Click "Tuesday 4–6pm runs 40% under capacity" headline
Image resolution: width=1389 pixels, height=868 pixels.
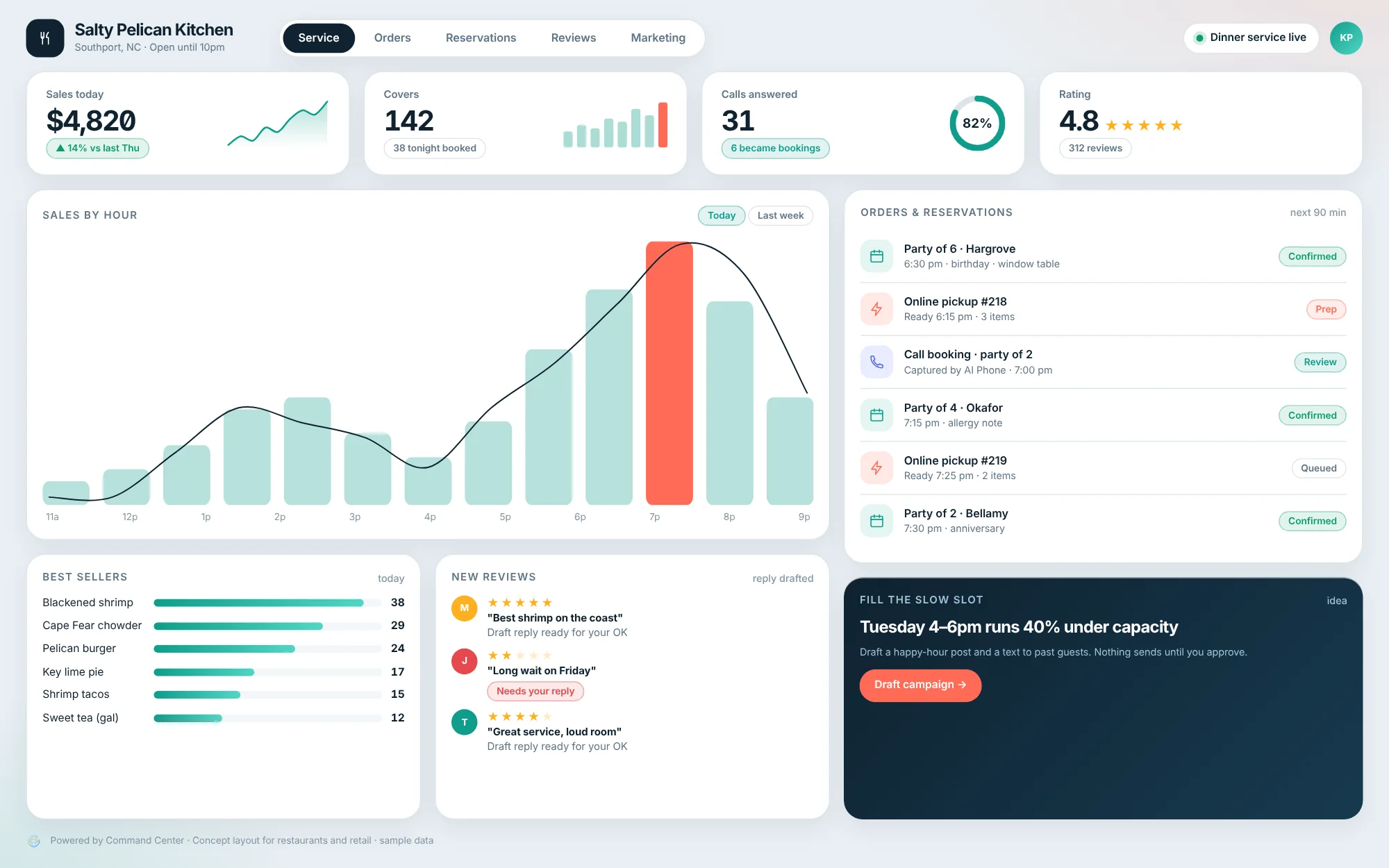1019,627
